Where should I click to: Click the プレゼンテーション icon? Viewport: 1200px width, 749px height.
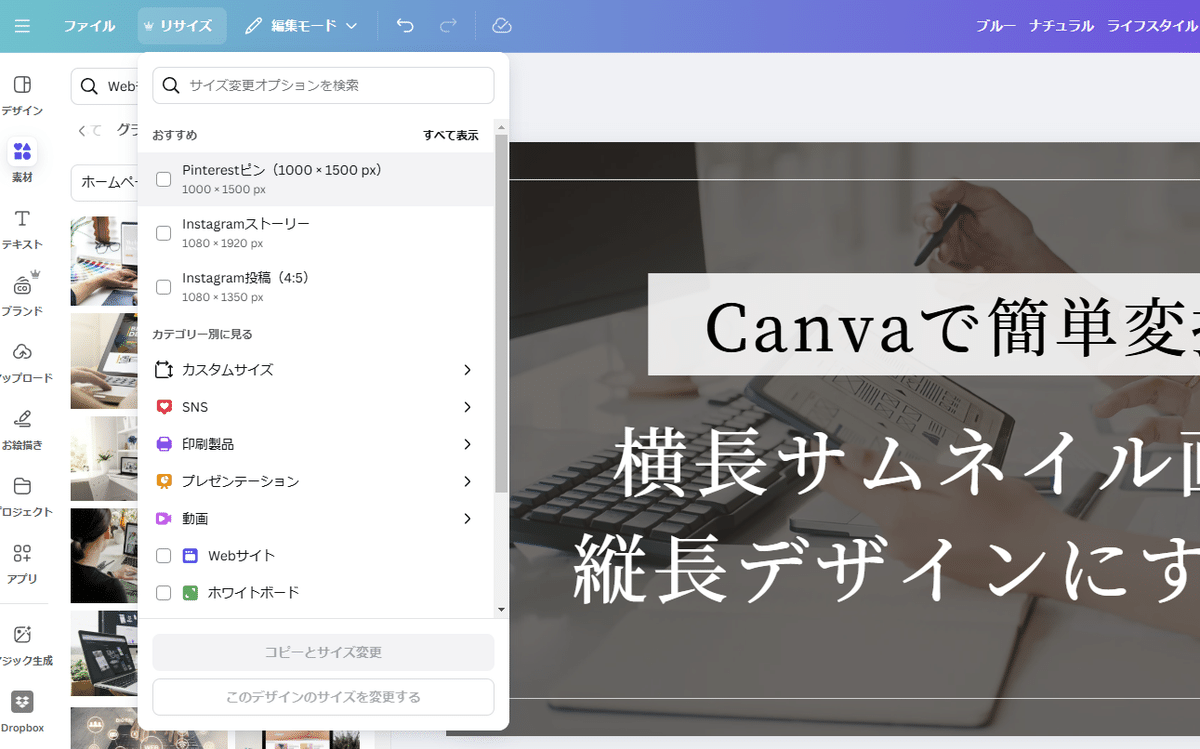pyautogui.click(x=164, y=481)
